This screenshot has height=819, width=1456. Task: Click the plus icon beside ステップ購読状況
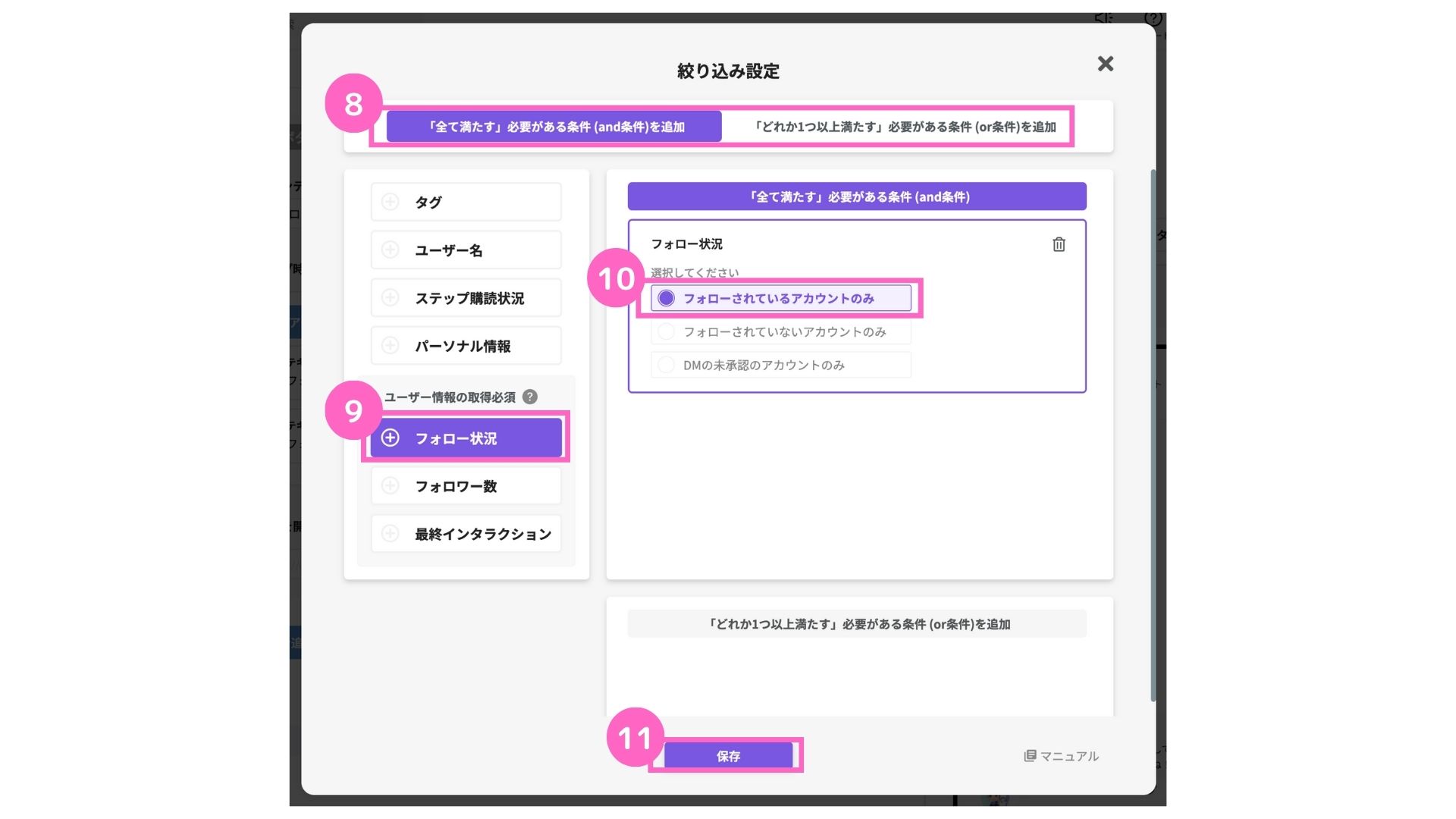(391, 297)
